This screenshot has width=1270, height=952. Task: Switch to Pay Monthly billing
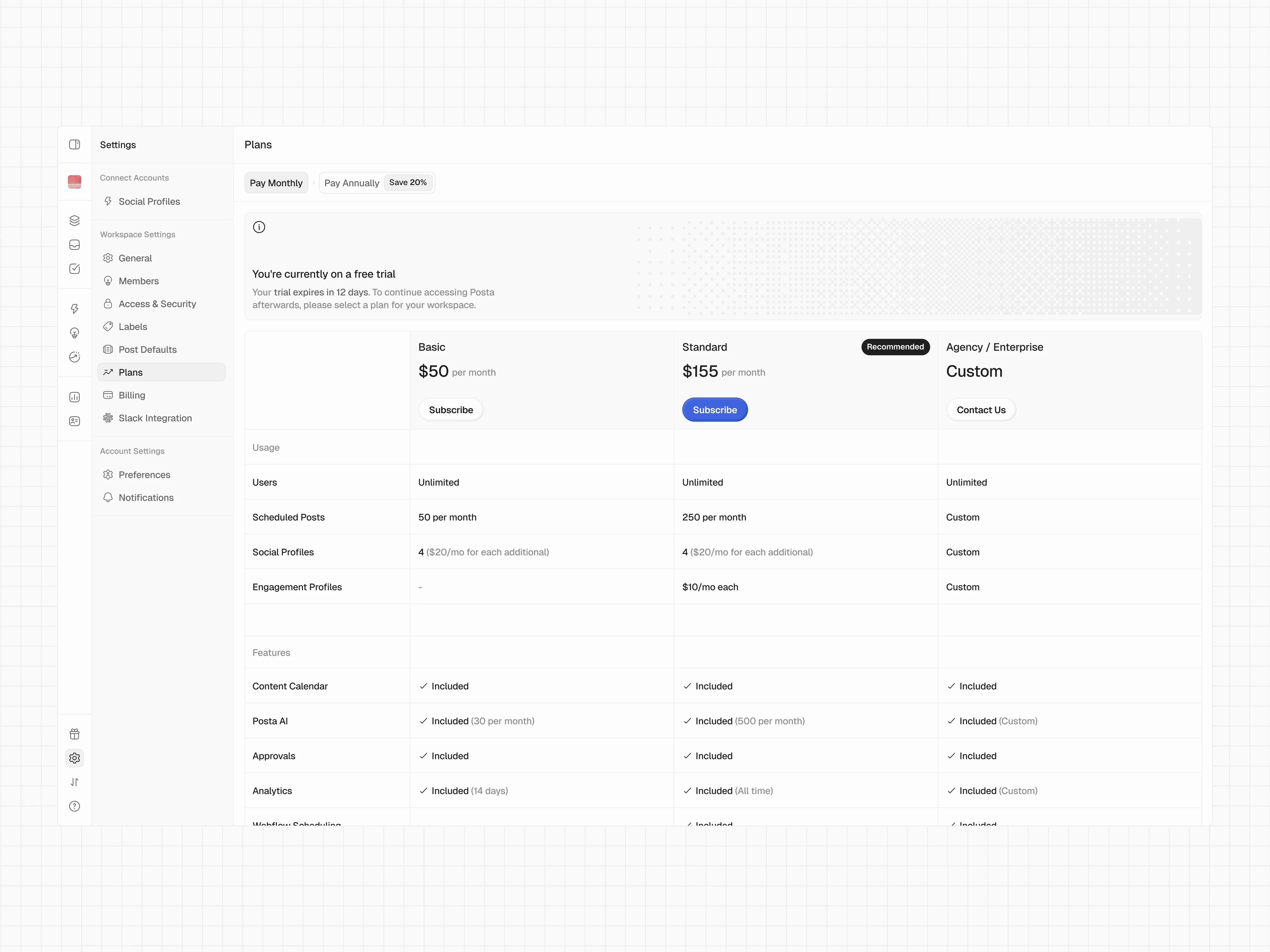[276, 183]
